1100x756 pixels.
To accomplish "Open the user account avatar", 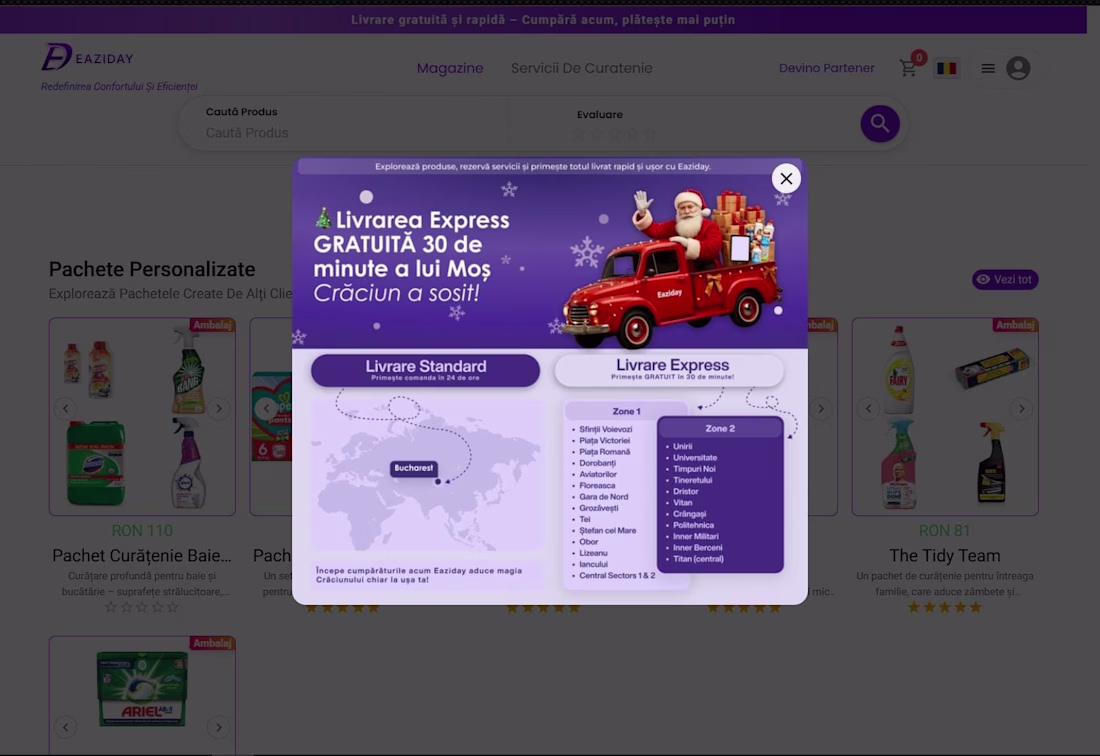I will (x=1018, y=68).
